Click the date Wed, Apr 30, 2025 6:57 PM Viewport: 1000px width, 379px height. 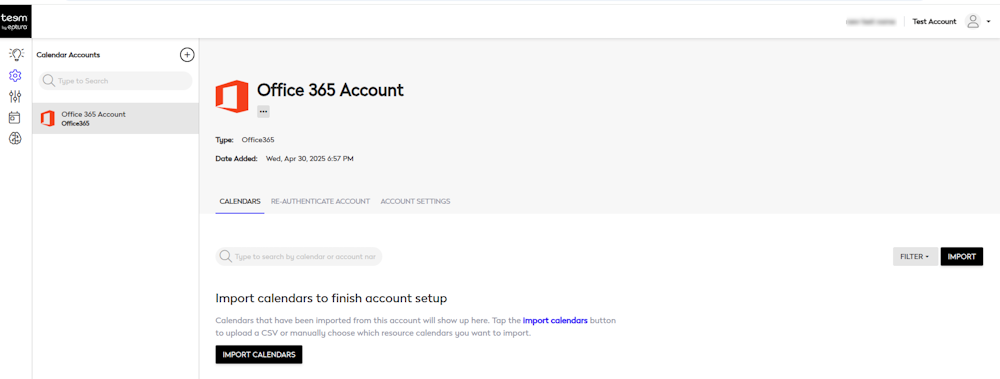[x=309, y=158]
